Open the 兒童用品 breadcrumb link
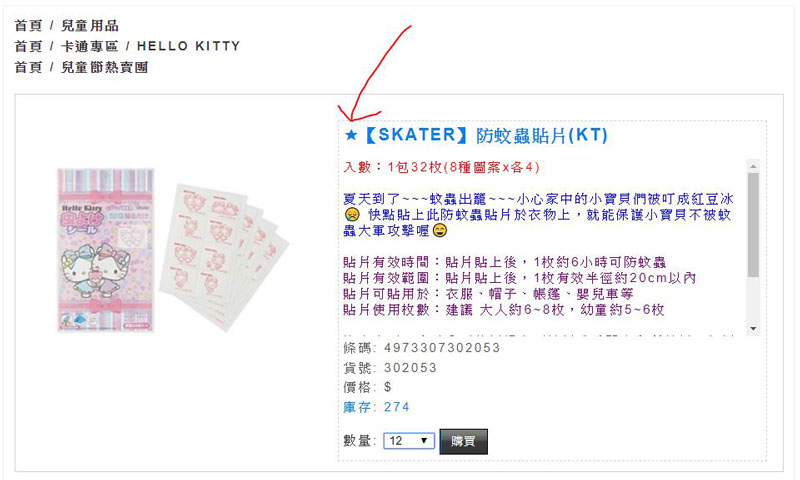The width and height of the screenshot is (800, 480). point(90,26)
